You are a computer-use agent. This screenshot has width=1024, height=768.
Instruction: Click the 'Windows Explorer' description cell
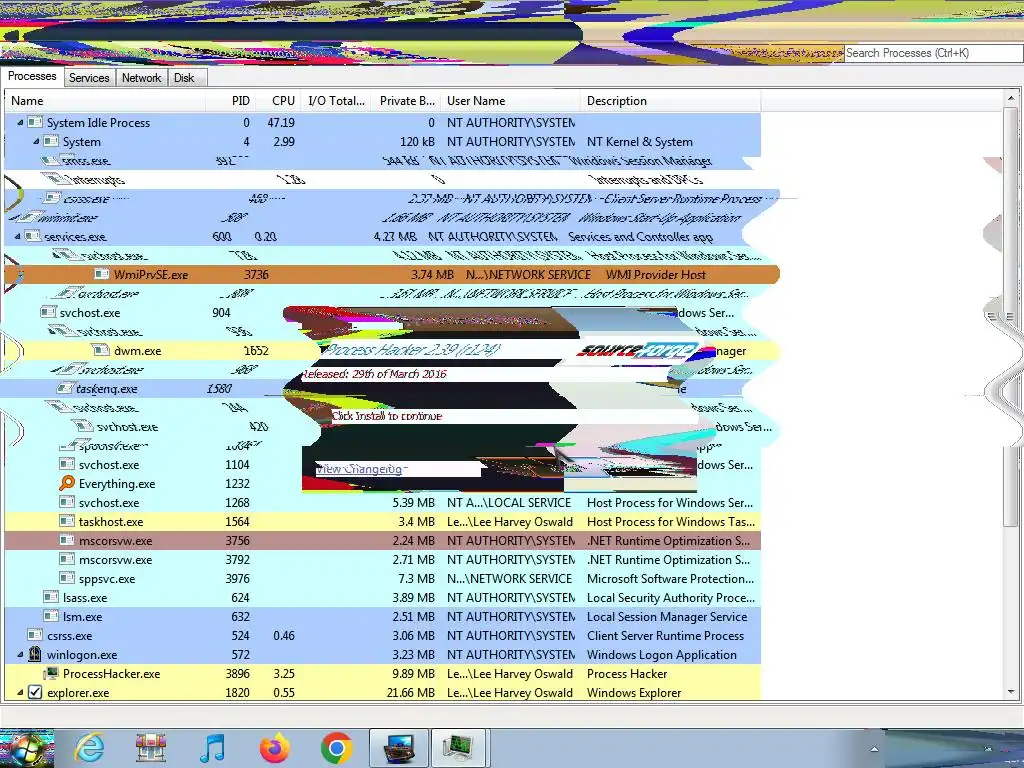(x=634, y=692)
